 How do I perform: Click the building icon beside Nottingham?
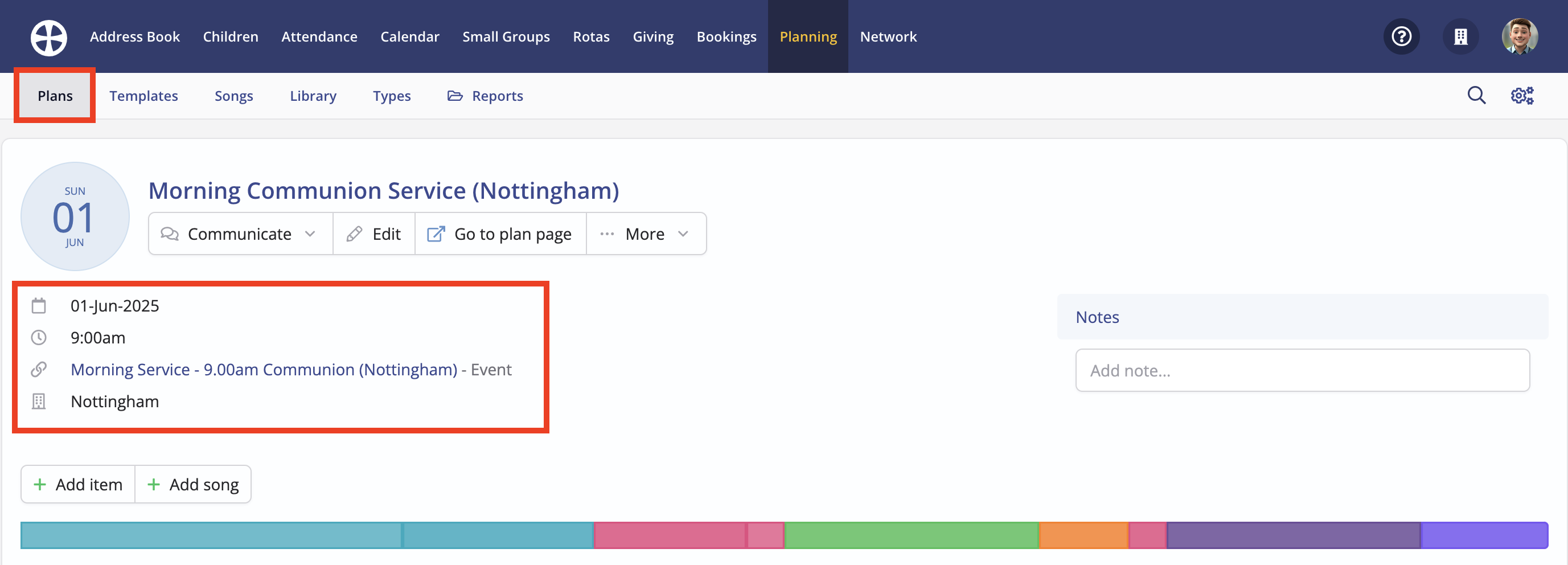pos(39,401)
